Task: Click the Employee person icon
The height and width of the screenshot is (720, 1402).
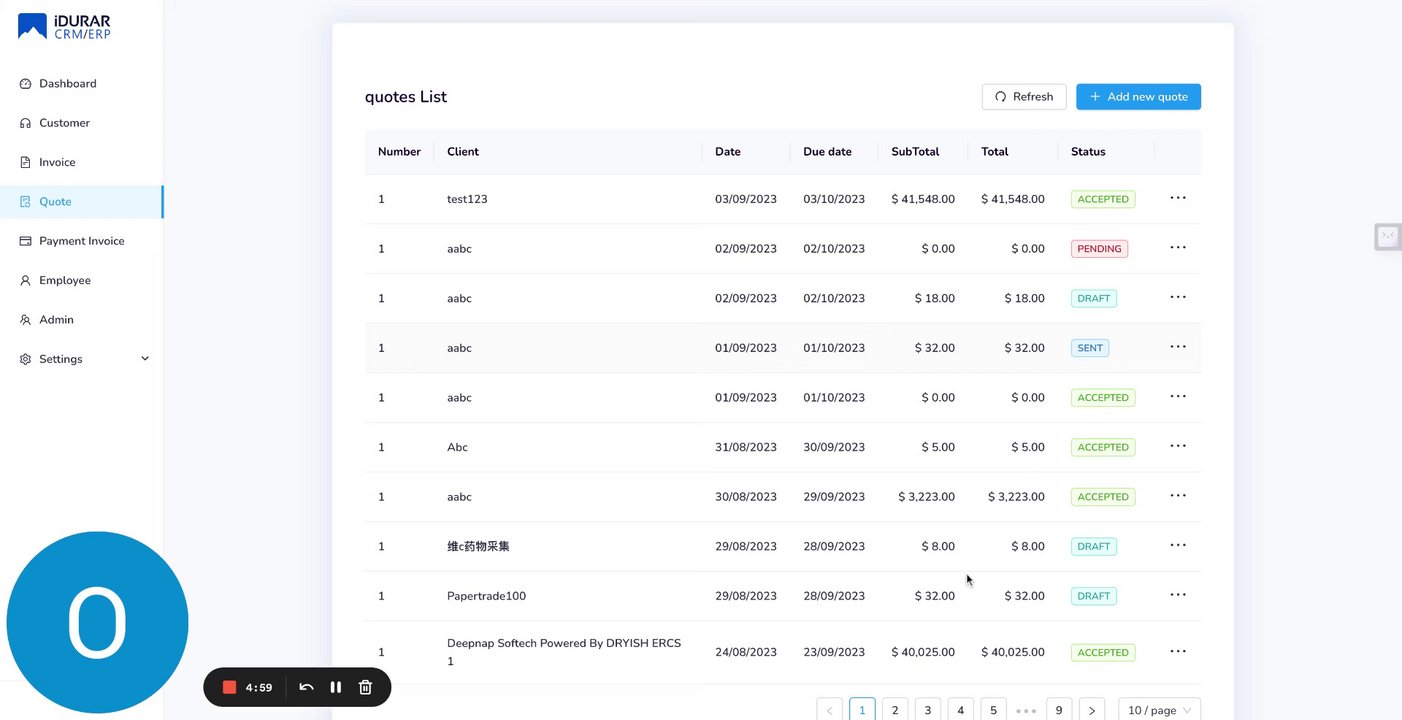Action: pos(26,281)
